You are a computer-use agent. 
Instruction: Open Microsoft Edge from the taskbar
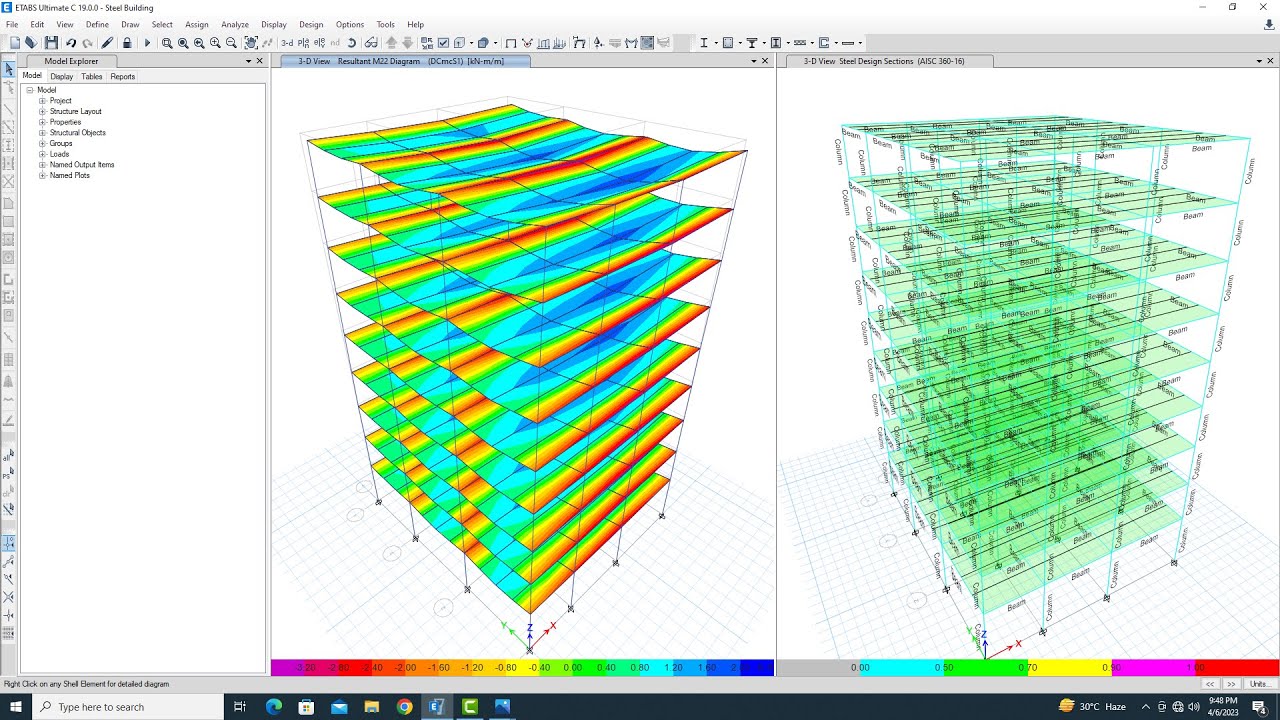pos(274,707)
